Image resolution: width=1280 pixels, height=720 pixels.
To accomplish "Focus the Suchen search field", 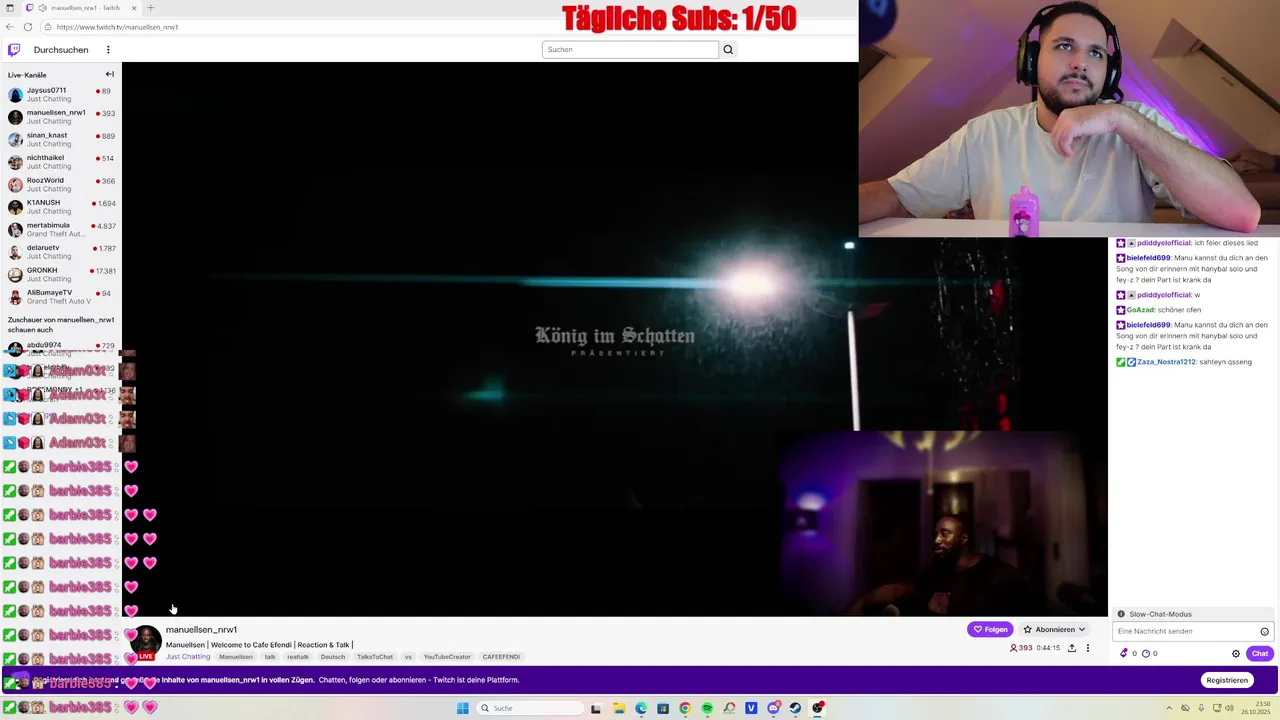I will click(630, 49).
